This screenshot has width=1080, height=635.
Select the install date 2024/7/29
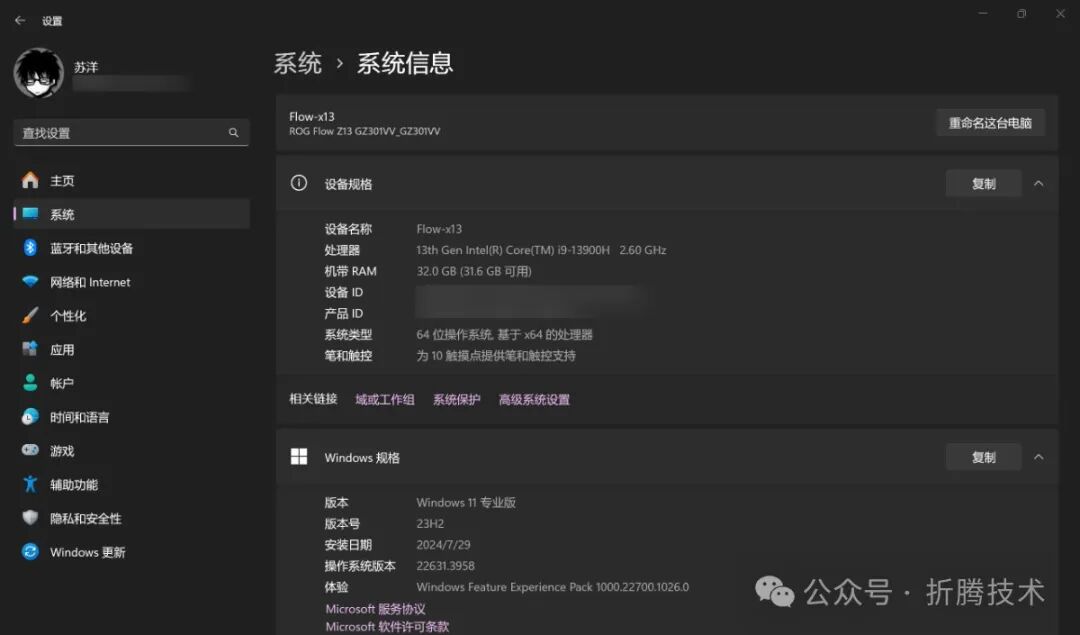[x=444, y=545]
